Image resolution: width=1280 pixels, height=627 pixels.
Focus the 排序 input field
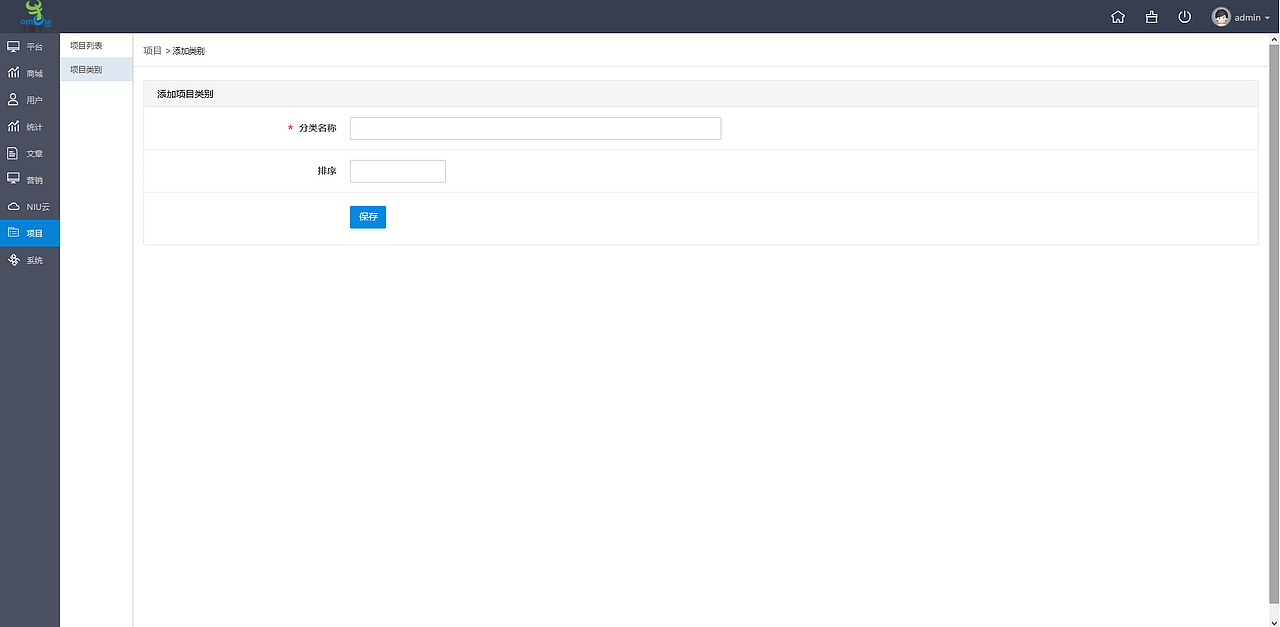point(398,171)
